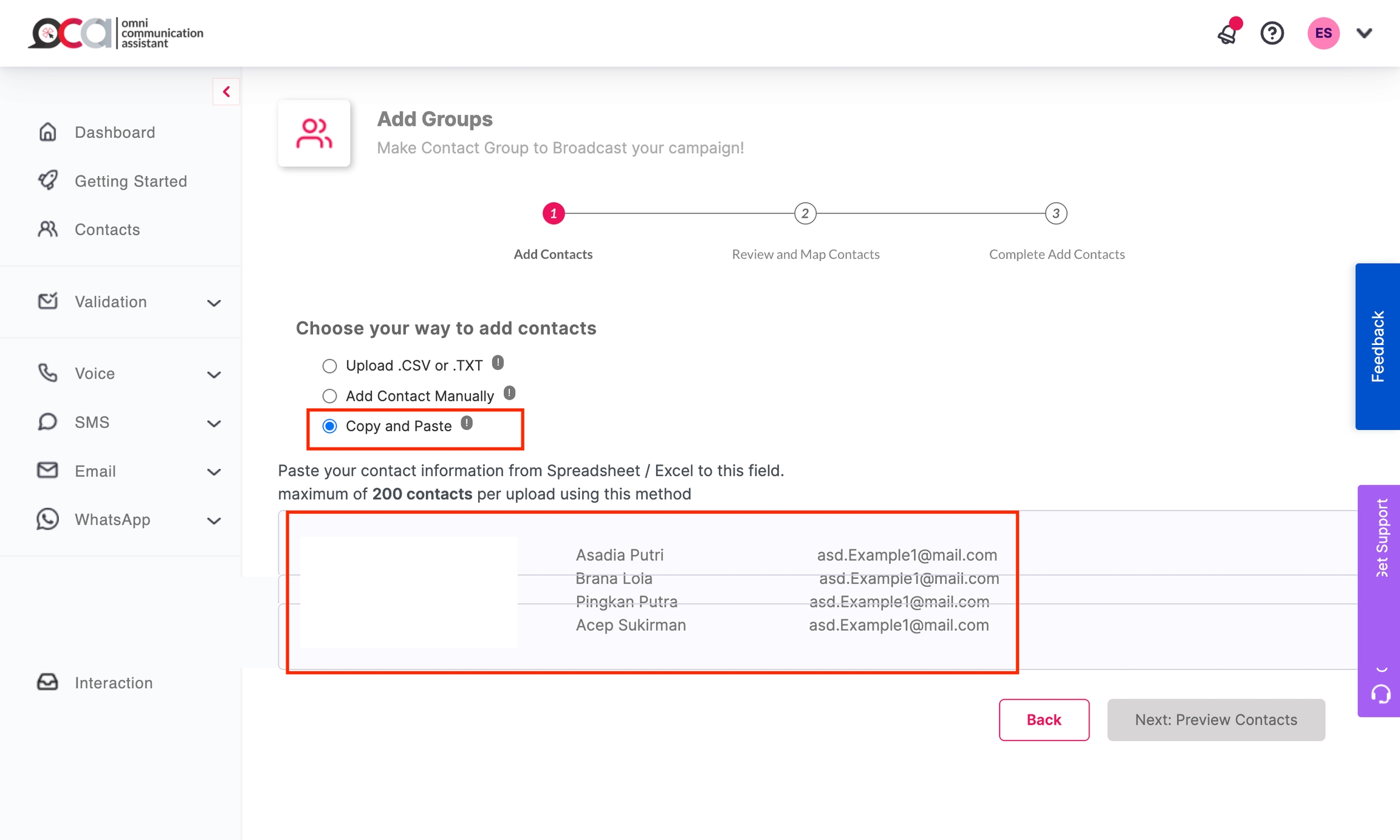Click the info icon beside Add Contact Manually

point(509,394)
